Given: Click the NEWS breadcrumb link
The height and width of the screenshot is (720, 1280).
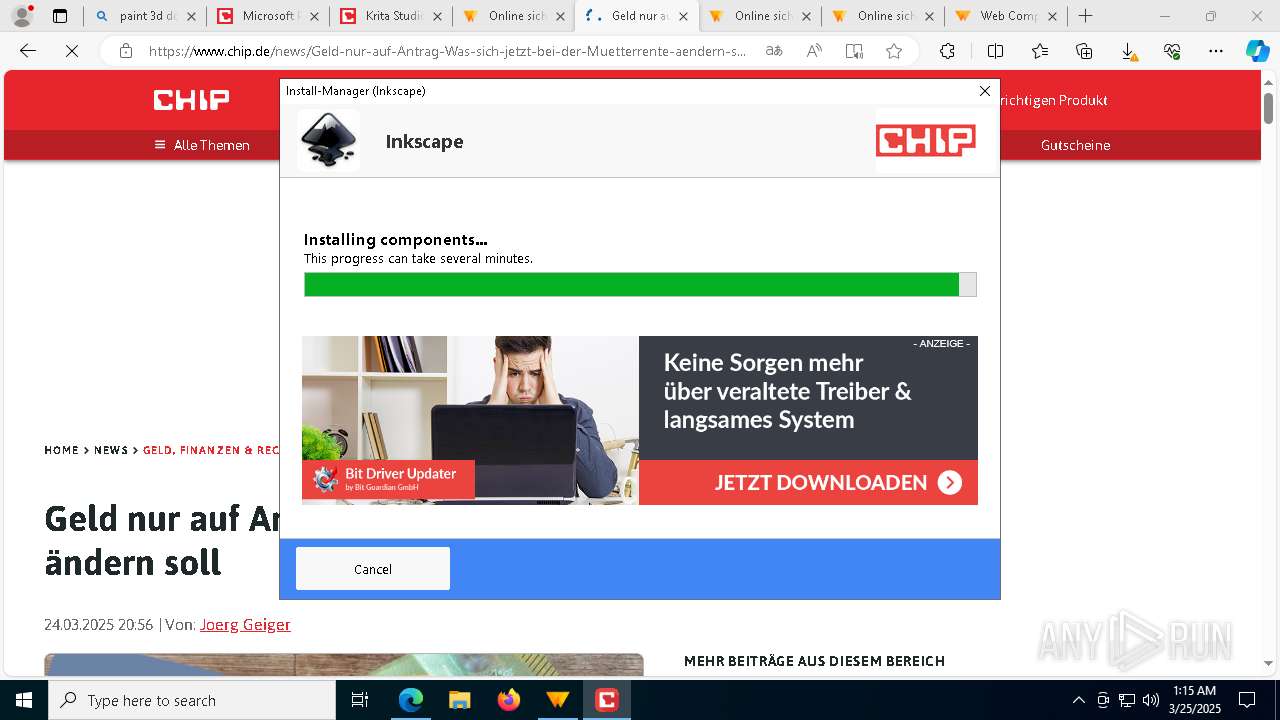Looking at the screenshot, I should (111, 450).
